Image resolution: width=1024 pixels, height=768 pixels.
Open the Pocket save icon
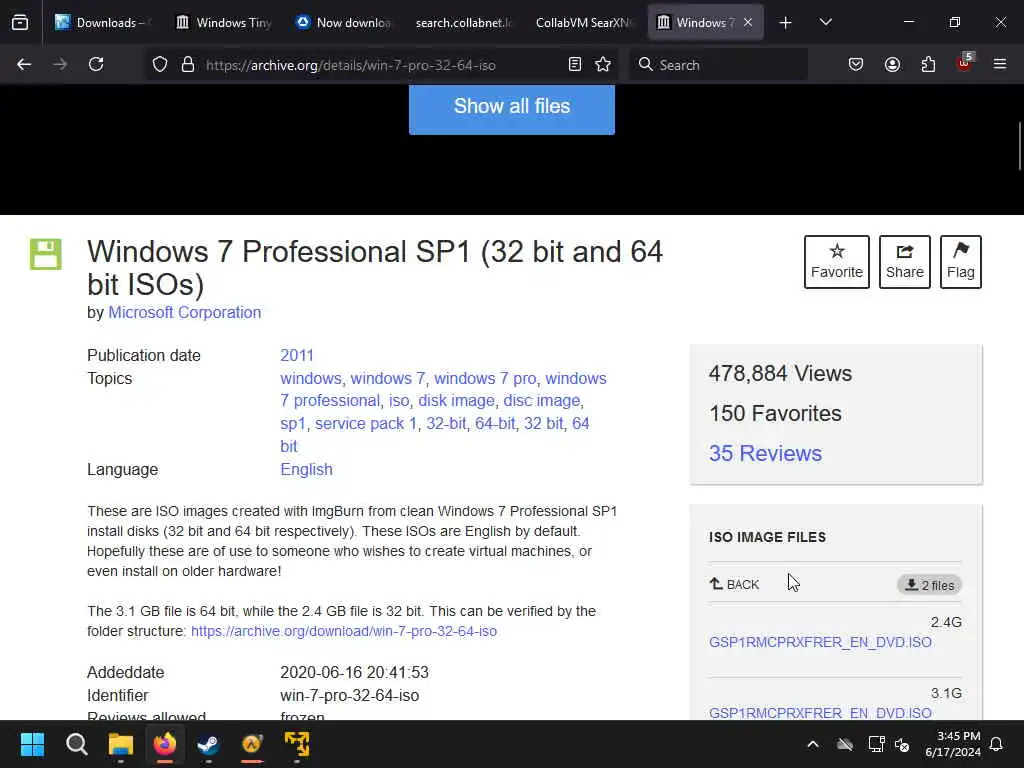(856, 65)
